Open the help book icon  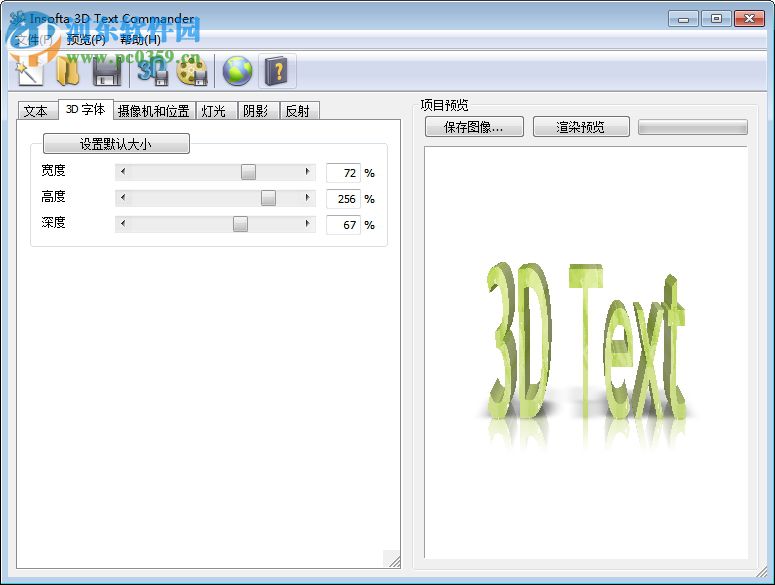(277, 71)
